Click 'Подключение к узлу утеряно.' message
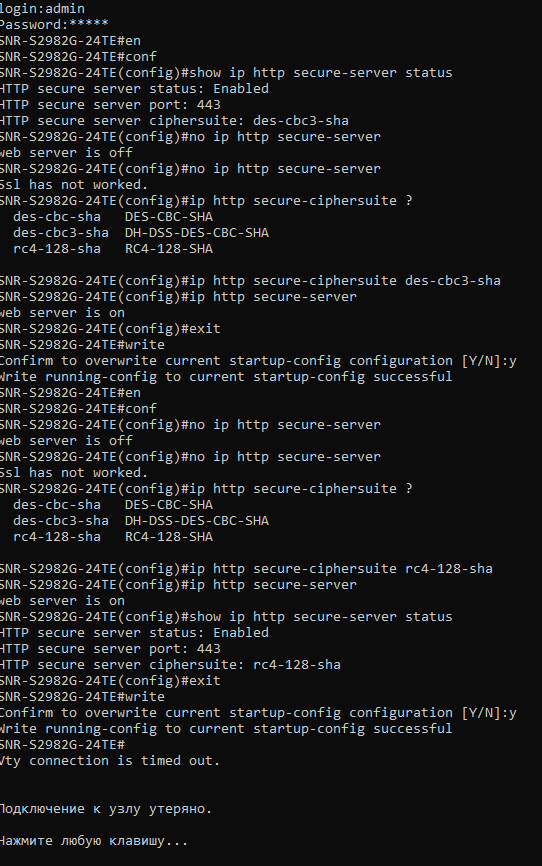 (106, 809)
